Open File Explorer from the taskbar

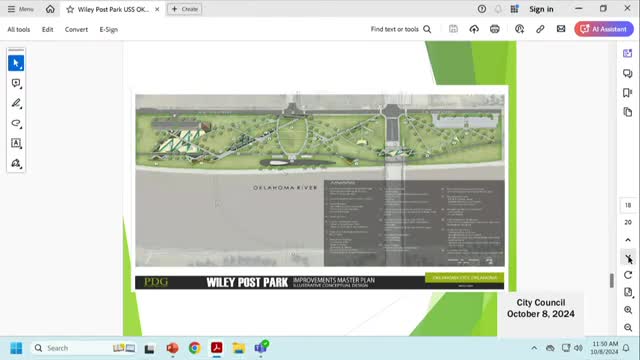pos(239,348)
